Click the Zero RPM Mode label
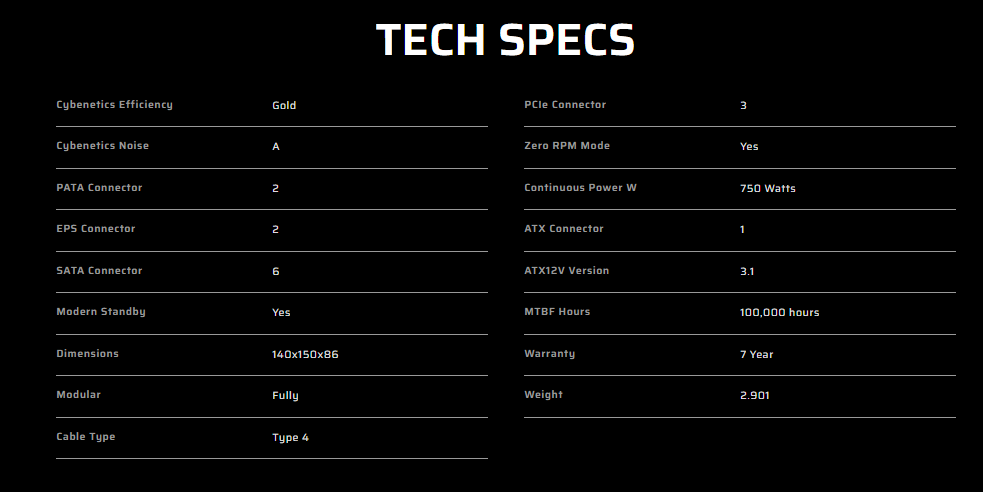 click(567, 146)
